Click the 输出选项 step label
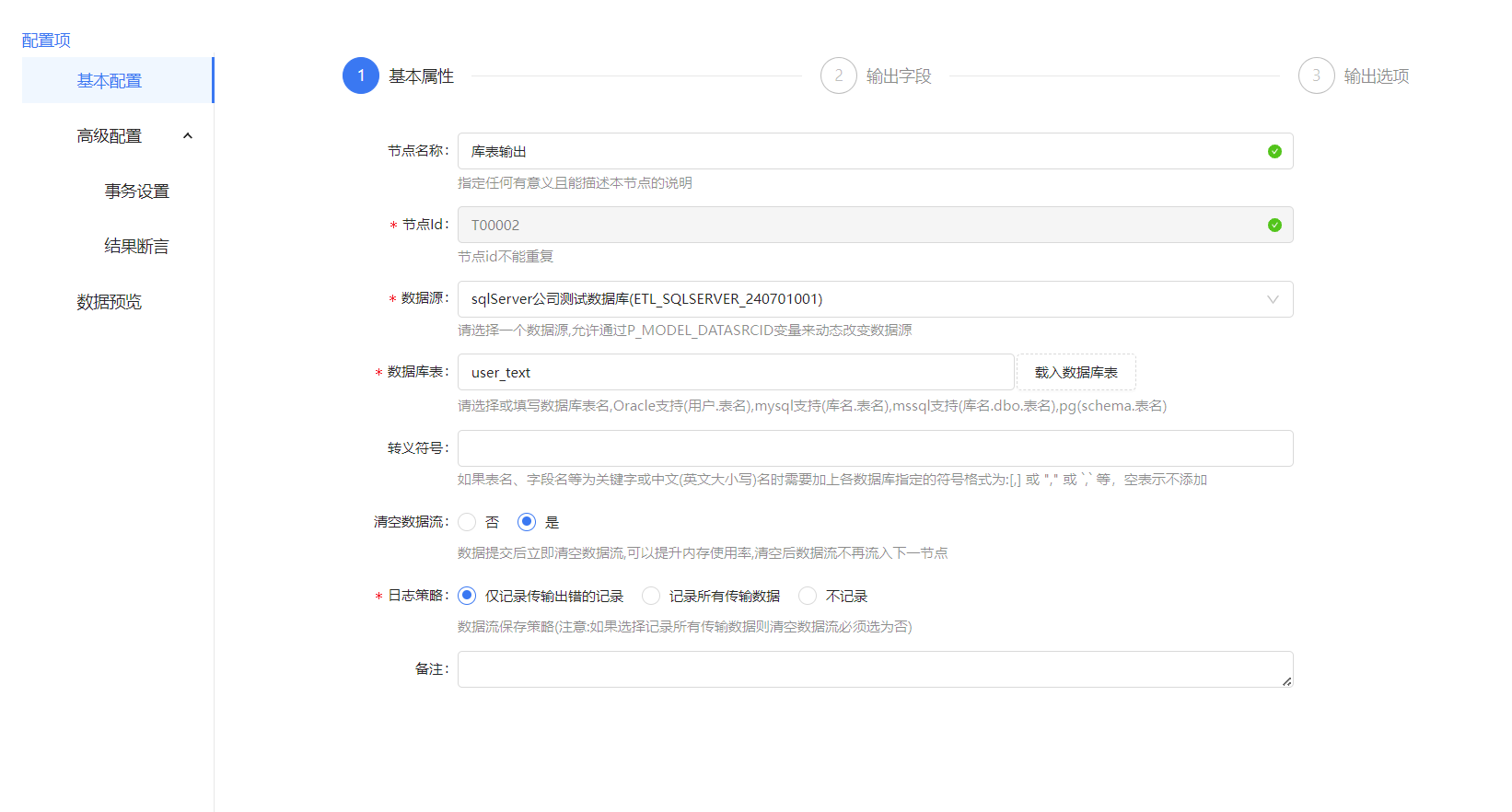Image resolution: width=1512 pixels, height=812 pixels. (x=1377, y=76)
